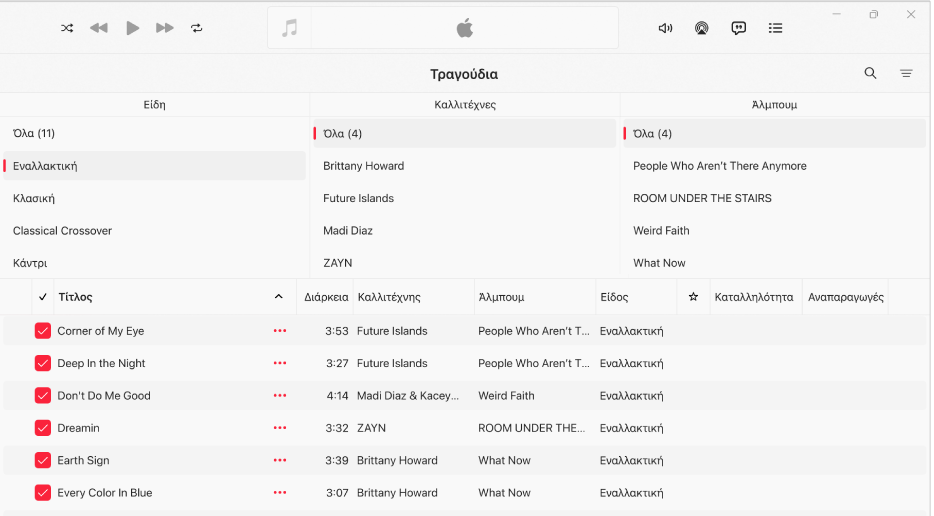Uncheck Every Color In Blue checkbox
Image resolution: width=934 pixels, height=516 pixels.
click(x=43, y=493)
